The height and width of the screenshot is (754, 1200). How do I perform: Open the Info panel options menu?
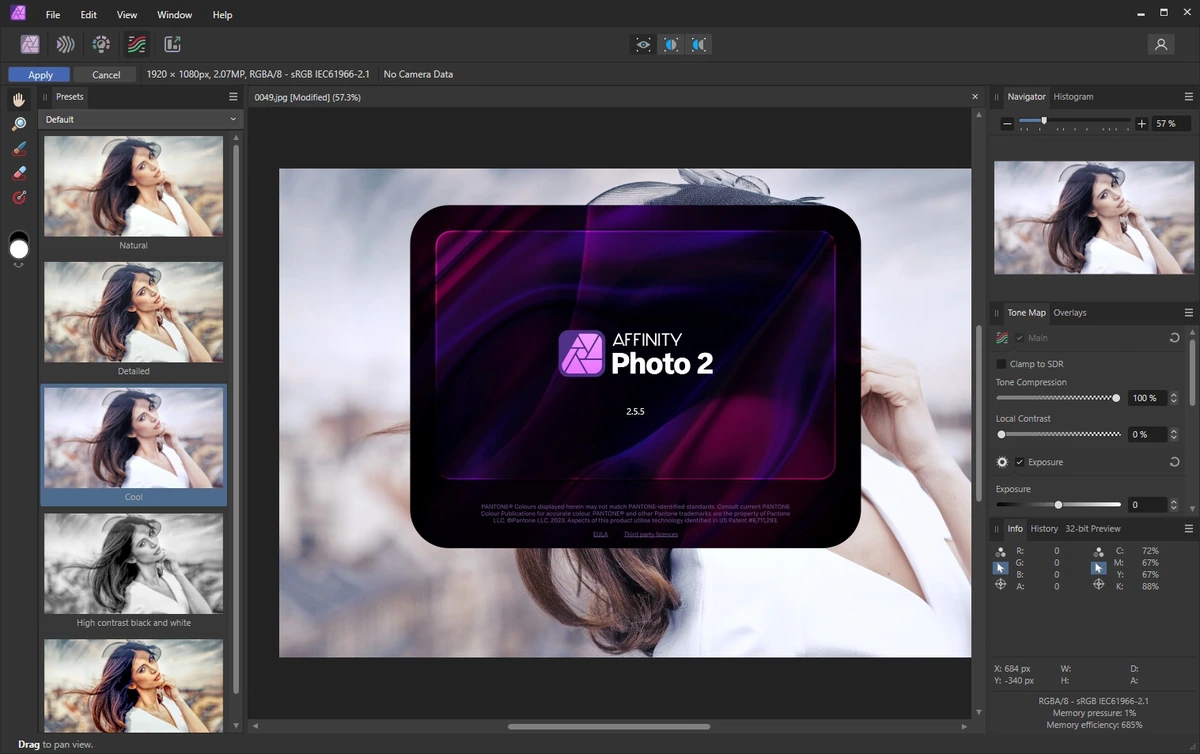pos(1189,529)
